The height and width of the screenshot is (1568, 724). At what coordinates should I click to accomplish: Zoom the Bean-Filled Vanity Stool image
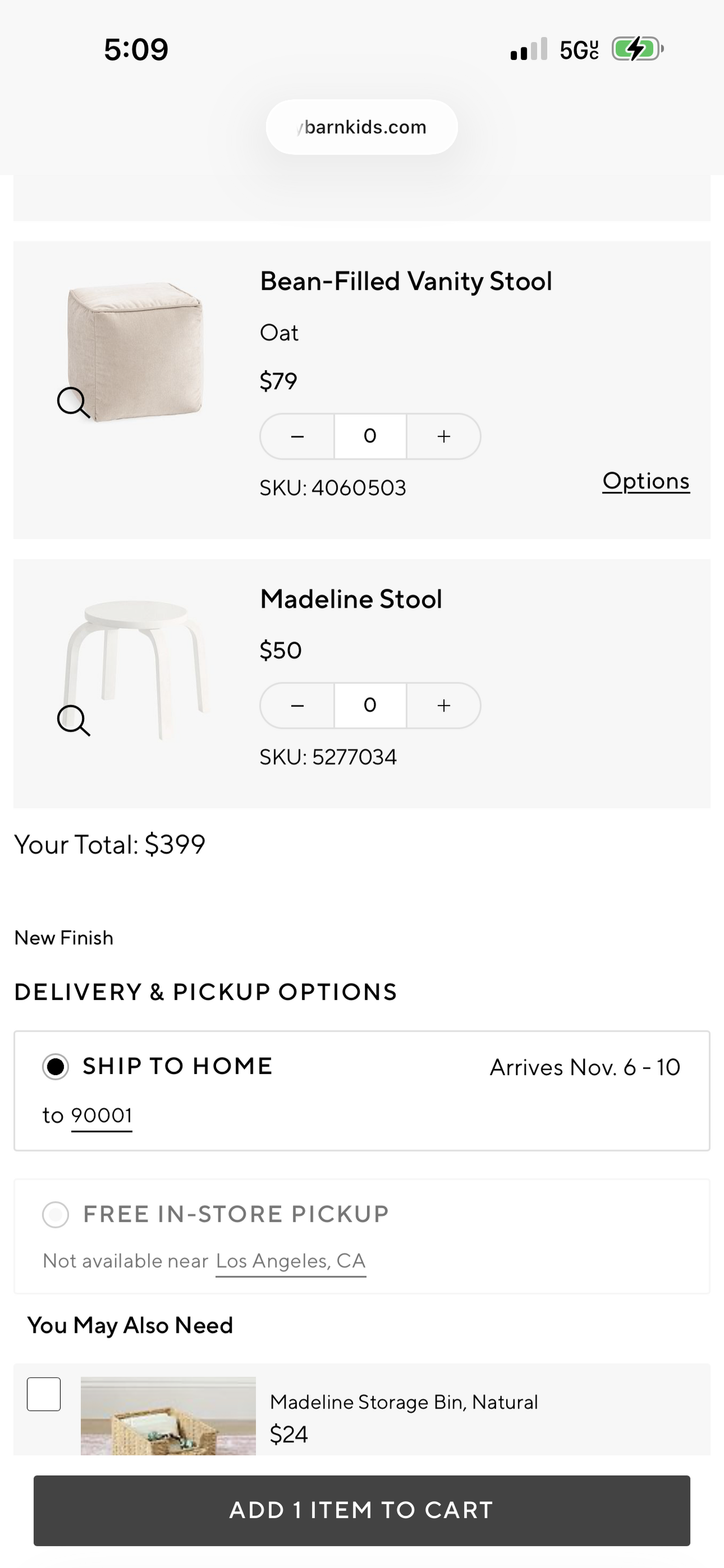coord(73,402)
